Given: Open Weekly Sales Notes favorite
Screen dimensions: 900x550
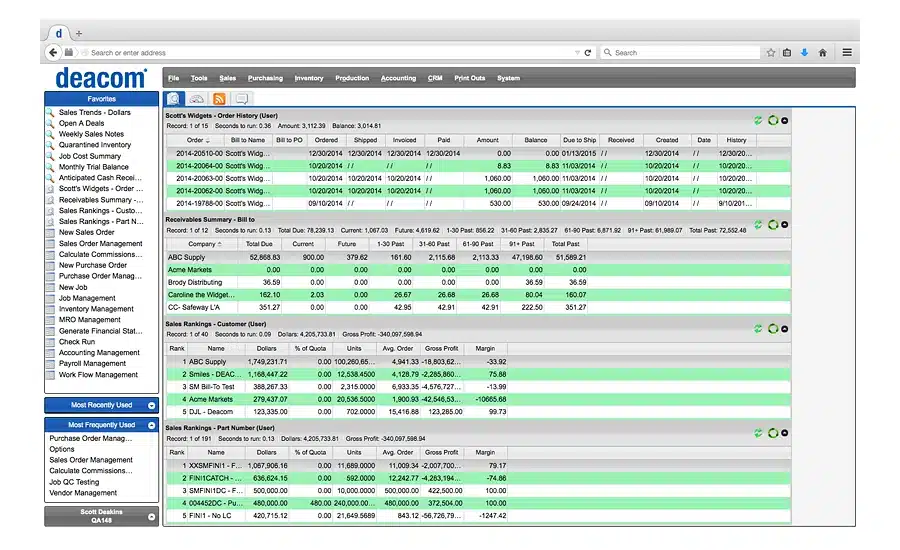Looking at the screenshot, I should [91, 134].
